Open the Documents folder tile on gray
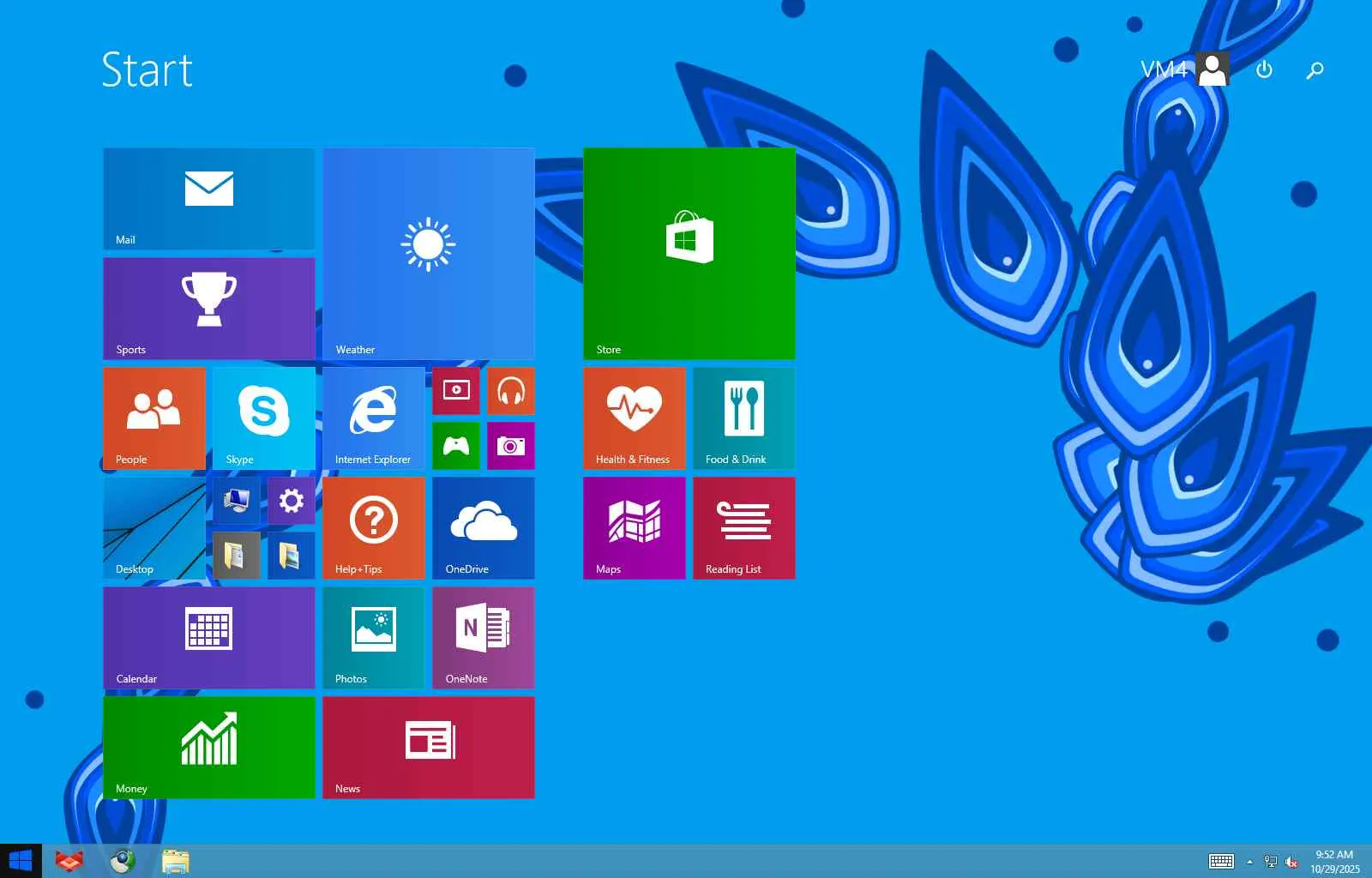The height and width of the screenshot is (878, 1372). tap(237, 556)
